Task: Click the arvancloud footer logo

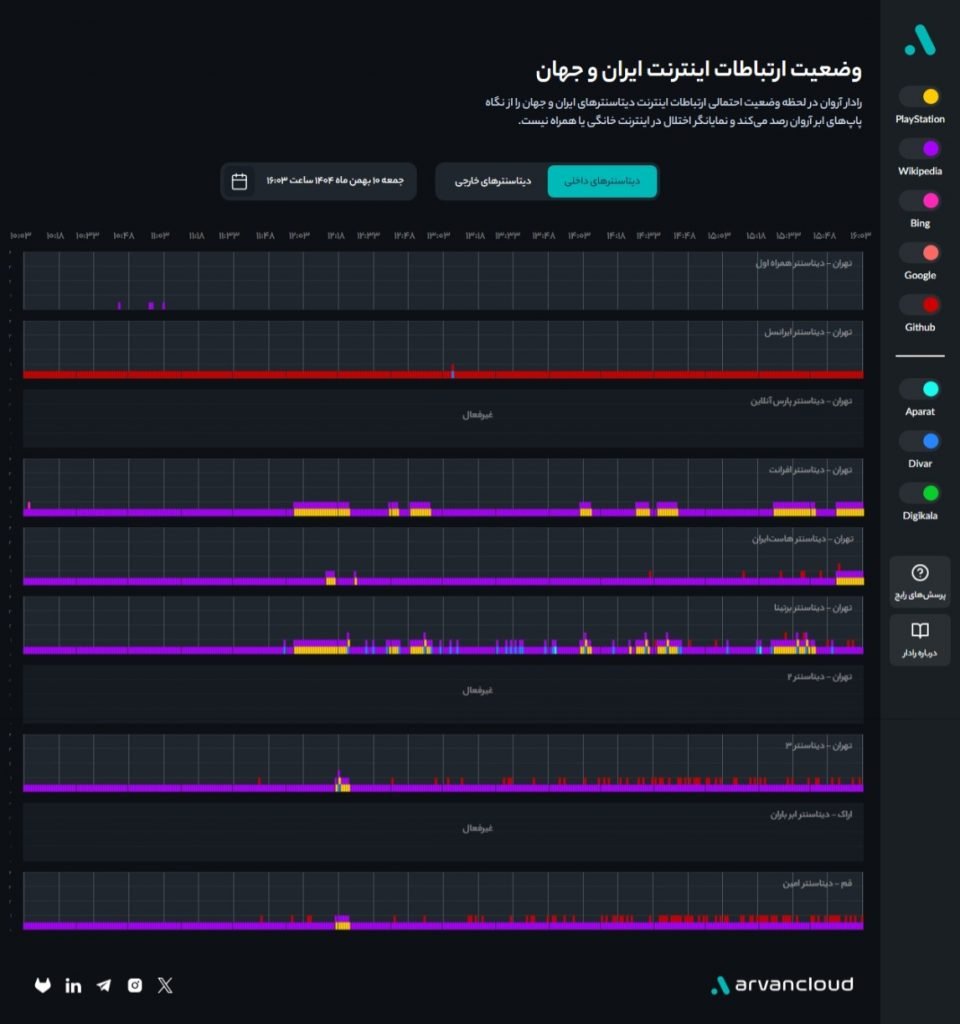Action: tap(782, 985)
